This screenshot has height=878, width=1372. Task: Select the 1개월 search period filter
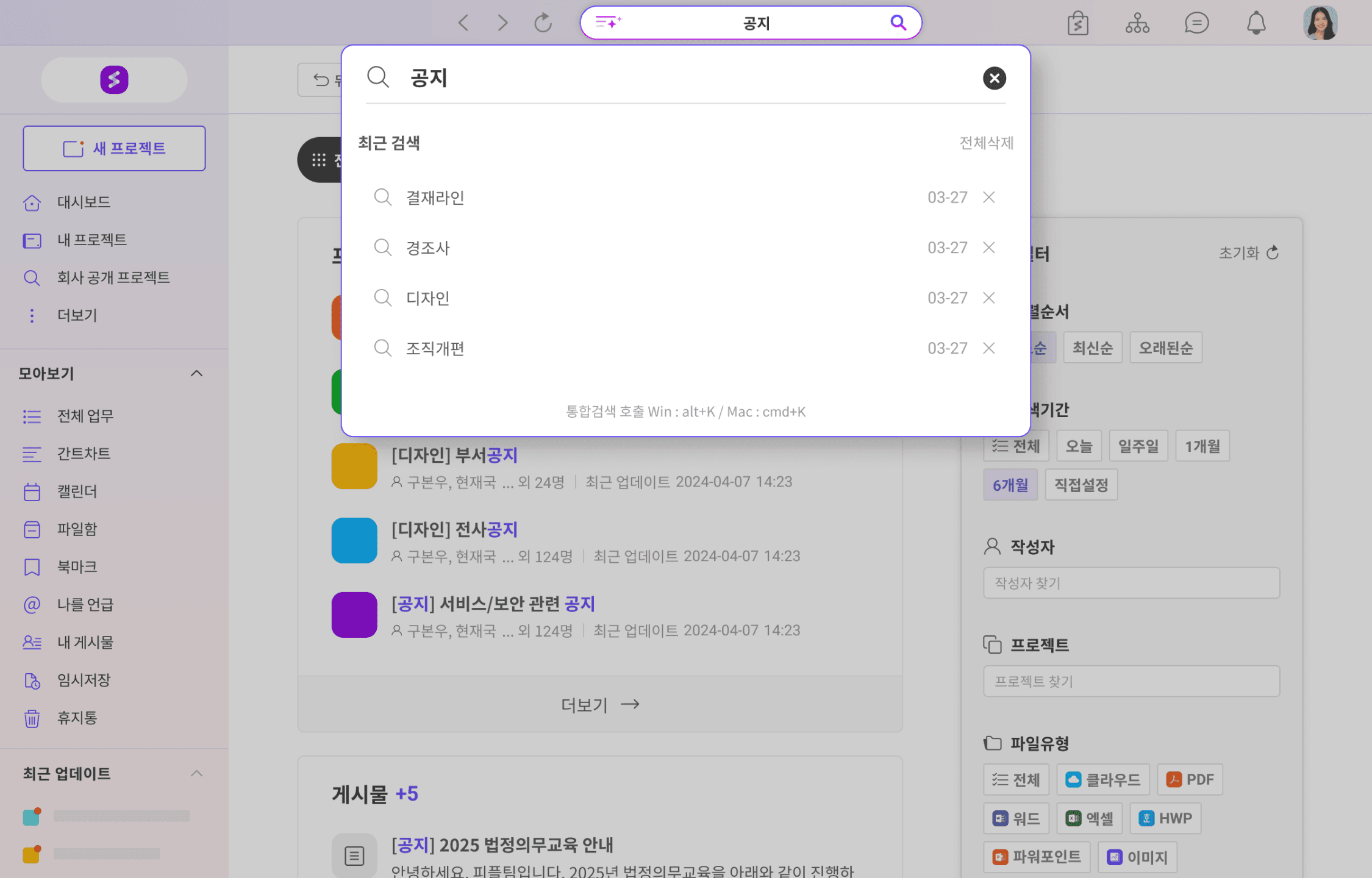[x=1202, y=446]
